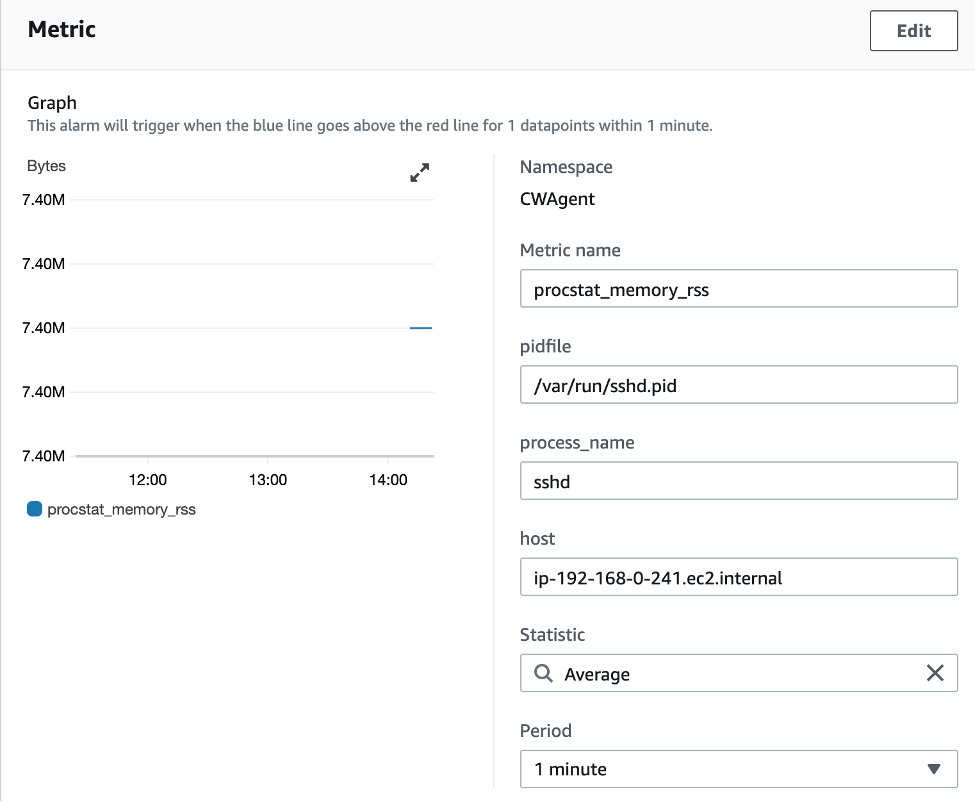
Task: Click the Bytes axis label on the graph
Action: (48, 166)
